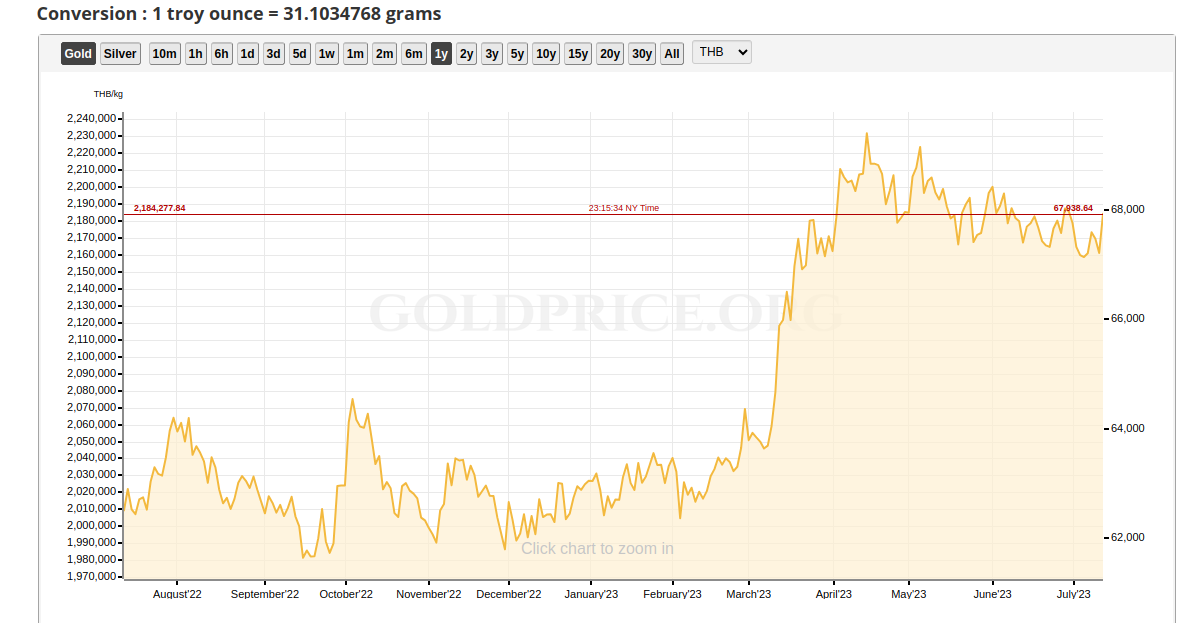This screenshot has height=623, width=1179.
Task: Choose the 30y range button
Action: pyautogui.click(x=642, y=54)
